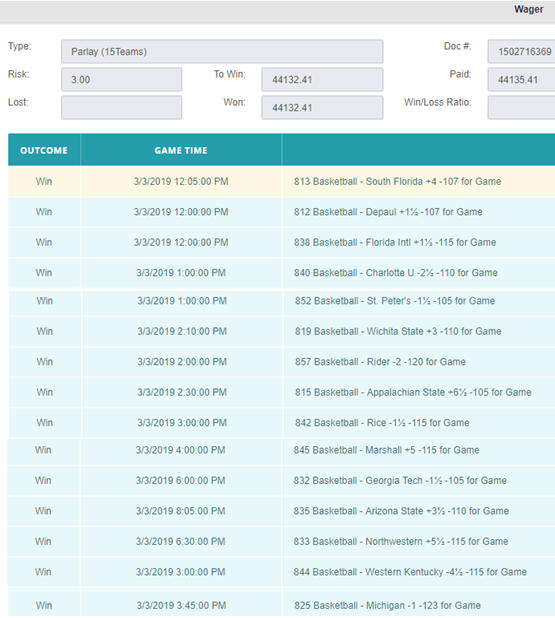This screenshot has width=555, height=618.
Task: Click the To Win field showing 44132.41
Action: (322, 80)
